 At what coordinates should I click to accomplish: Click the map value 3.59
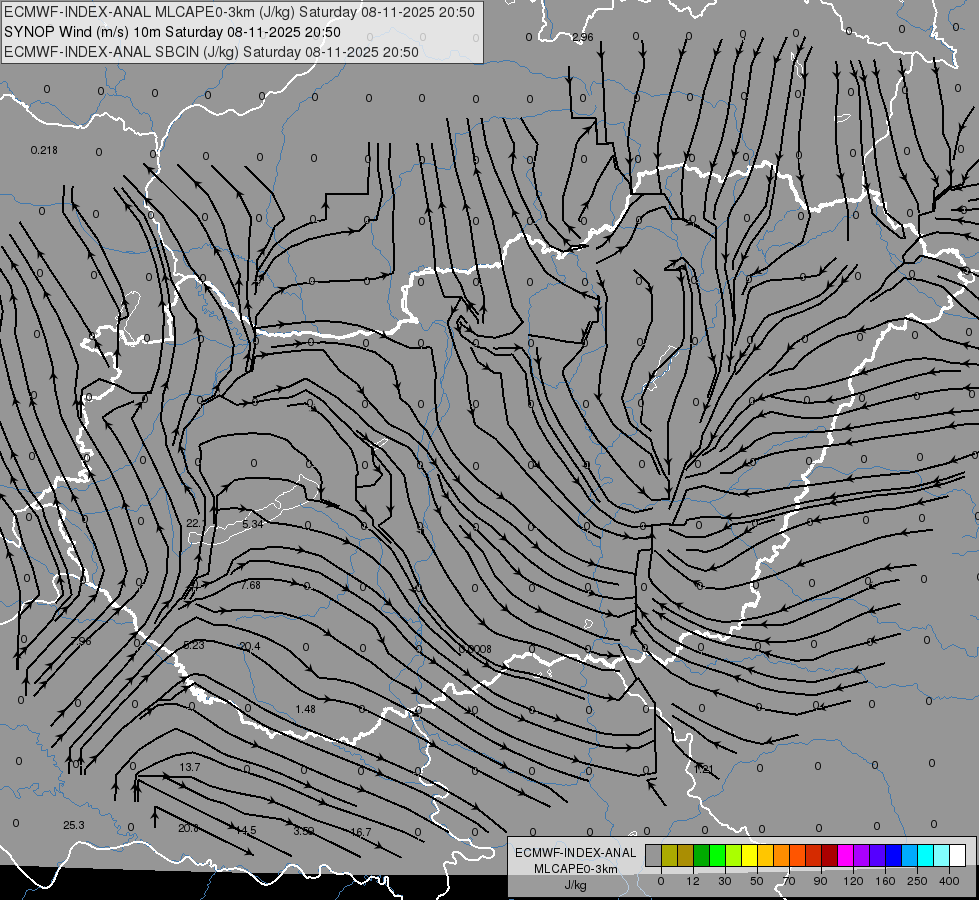click(x=303, y=831)
